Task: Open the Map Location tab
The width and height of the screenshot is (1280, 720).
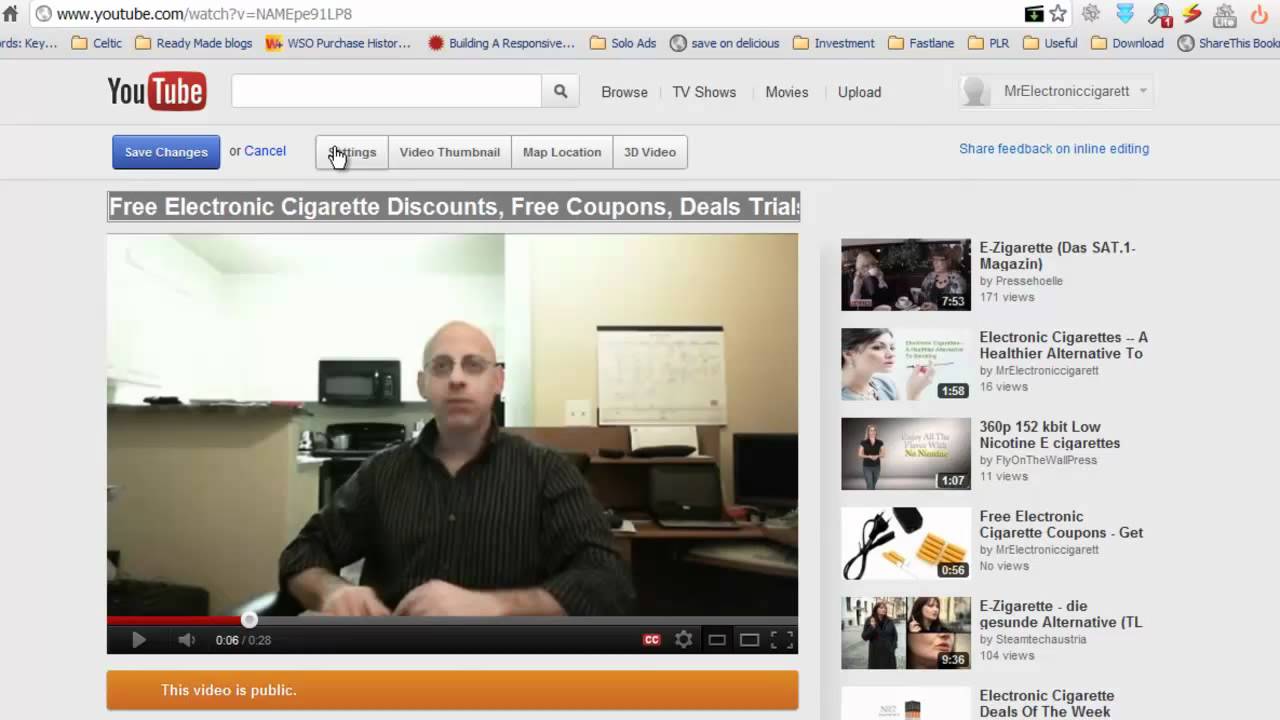Action: pos(562,152)
